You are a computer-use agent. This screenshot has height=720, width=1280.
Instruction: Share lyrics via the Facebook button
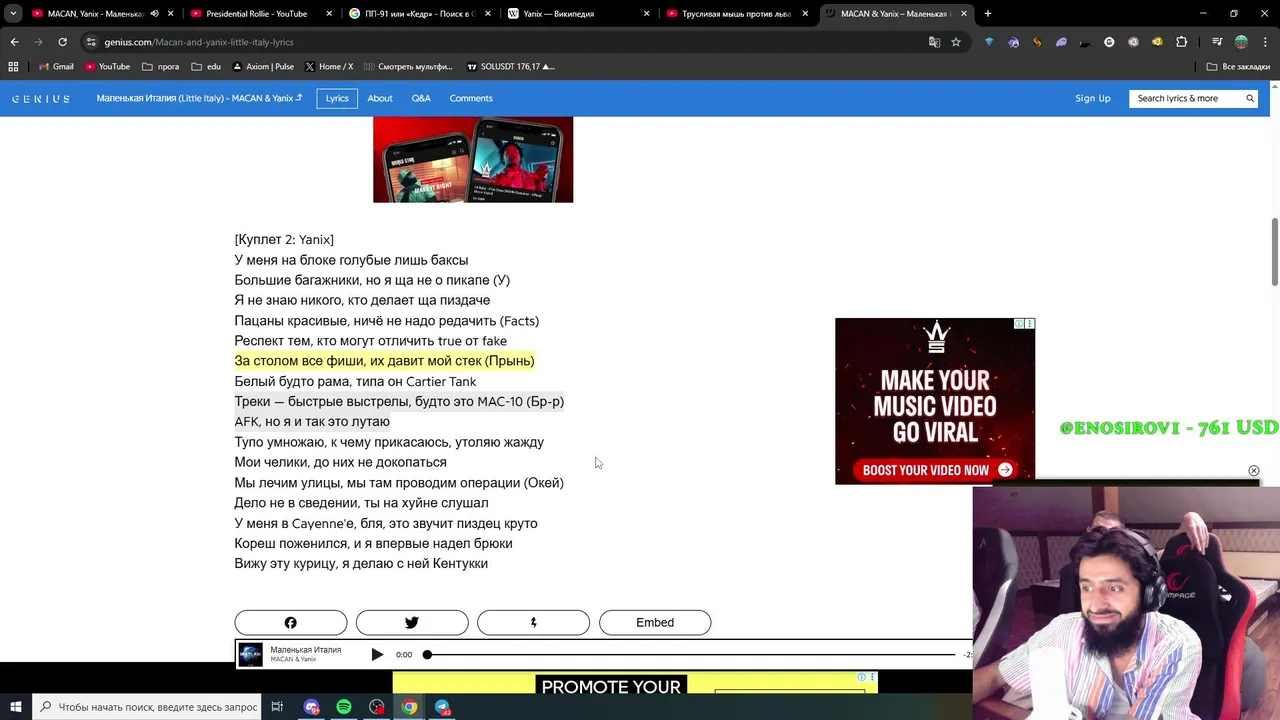(x=291, y=622)
